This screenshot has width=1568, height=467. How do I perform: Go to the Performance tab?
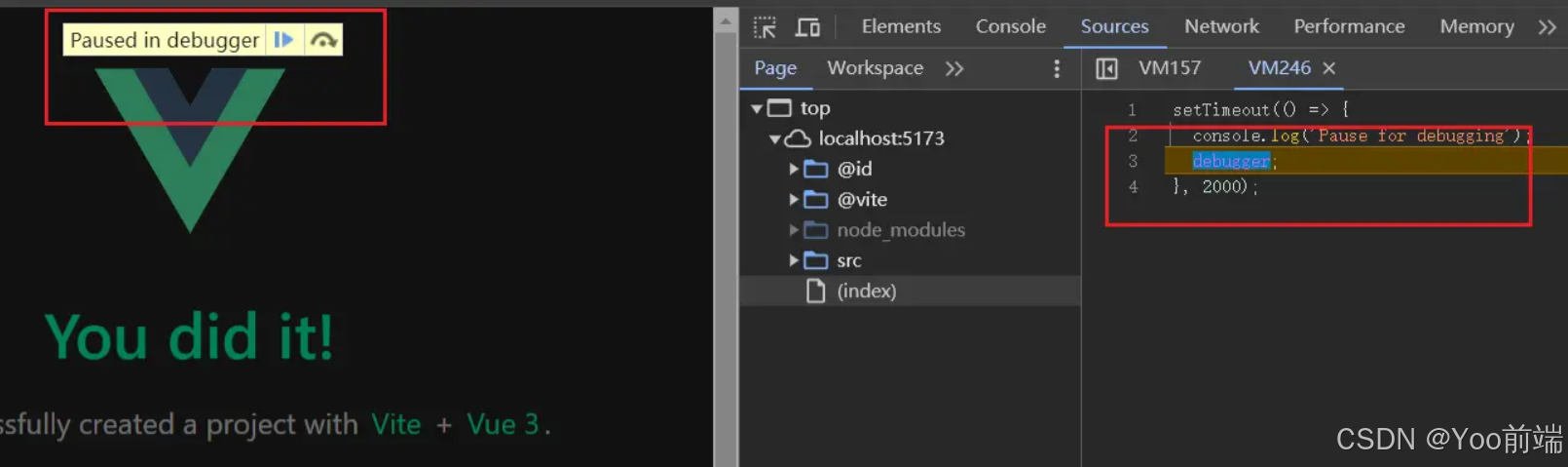(x=1349, y=26)
